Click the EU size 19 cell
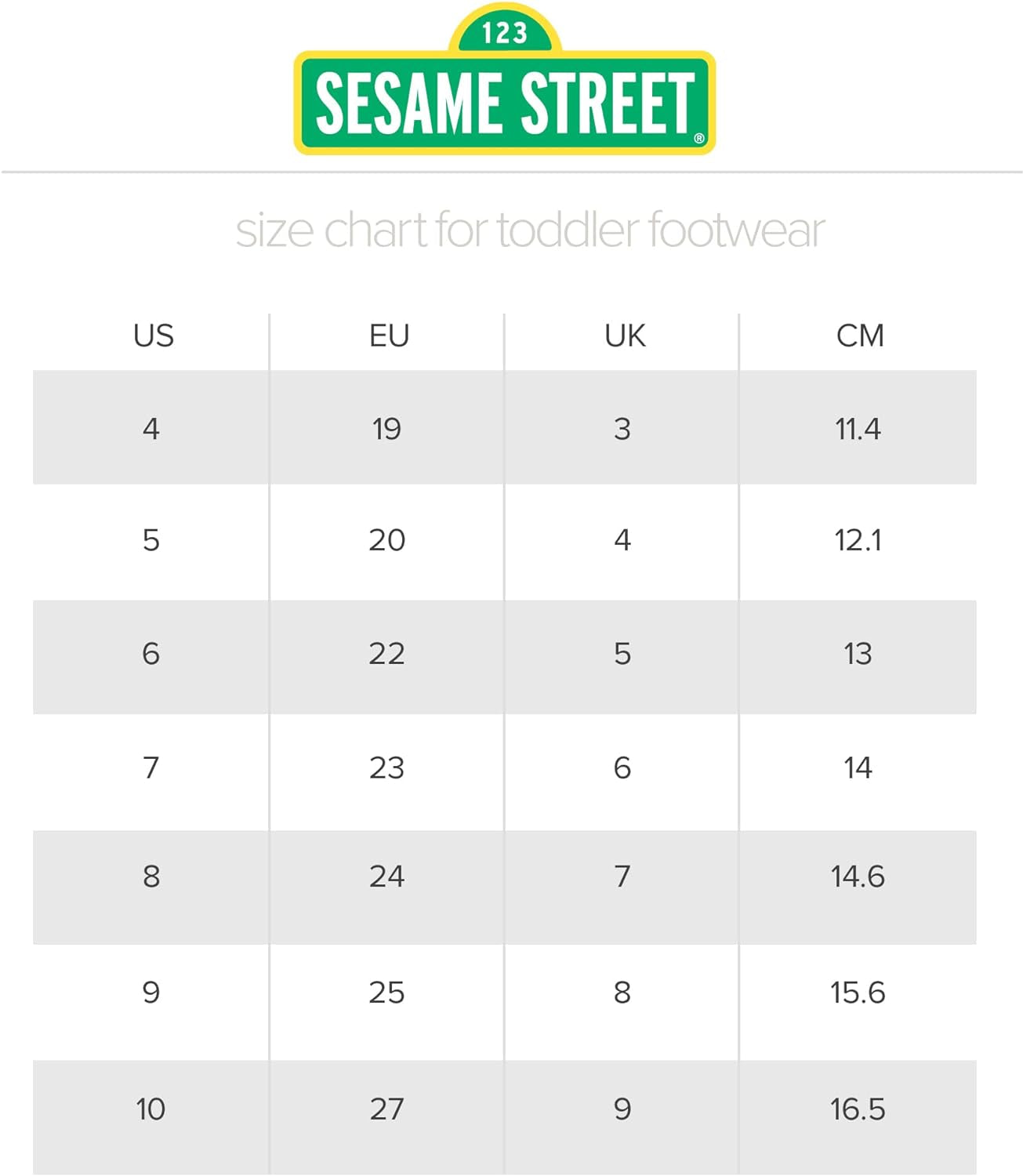Image resolution: width=1023 pixels, height=1176 pixels. point(386,429)
